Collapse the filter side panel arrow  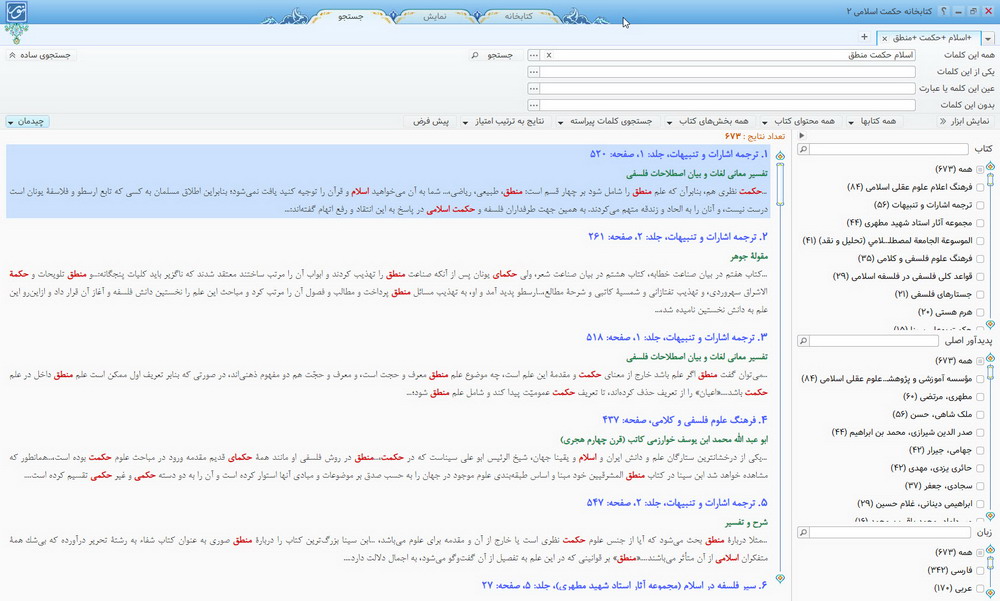pos(802,136)
